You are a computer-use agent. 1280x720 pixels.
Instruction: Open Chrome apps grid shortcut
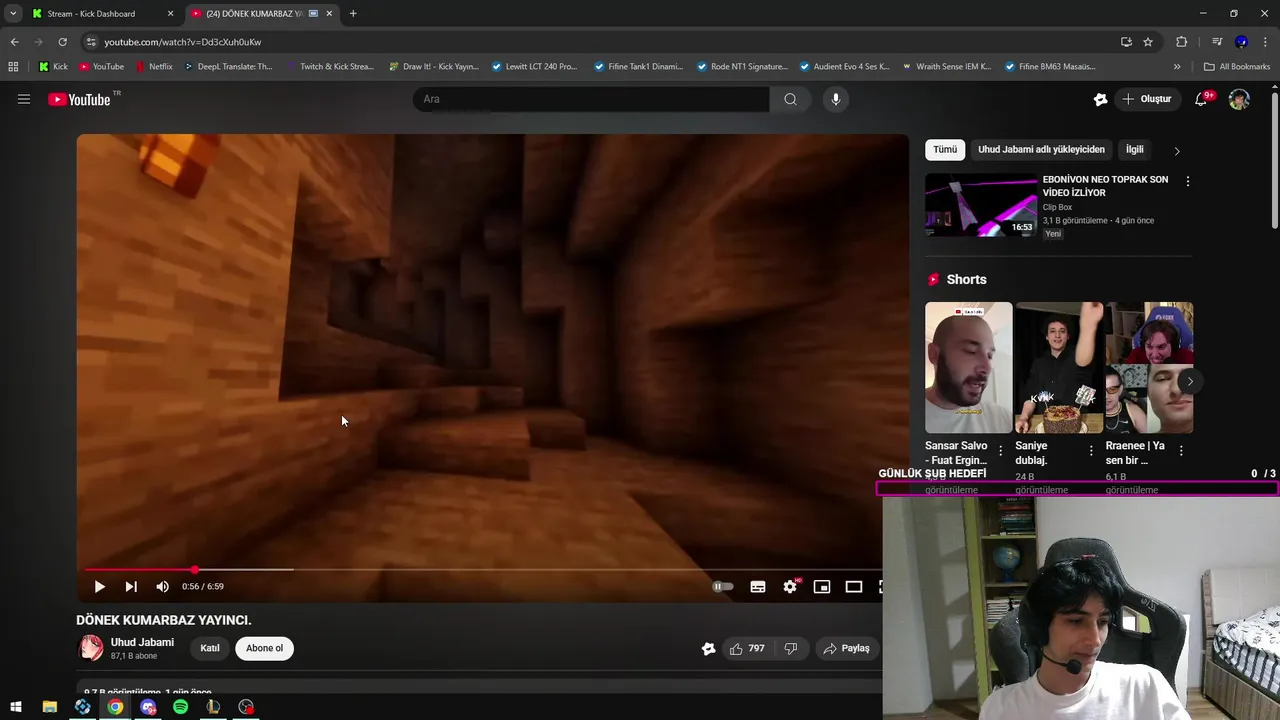(13, 67)
